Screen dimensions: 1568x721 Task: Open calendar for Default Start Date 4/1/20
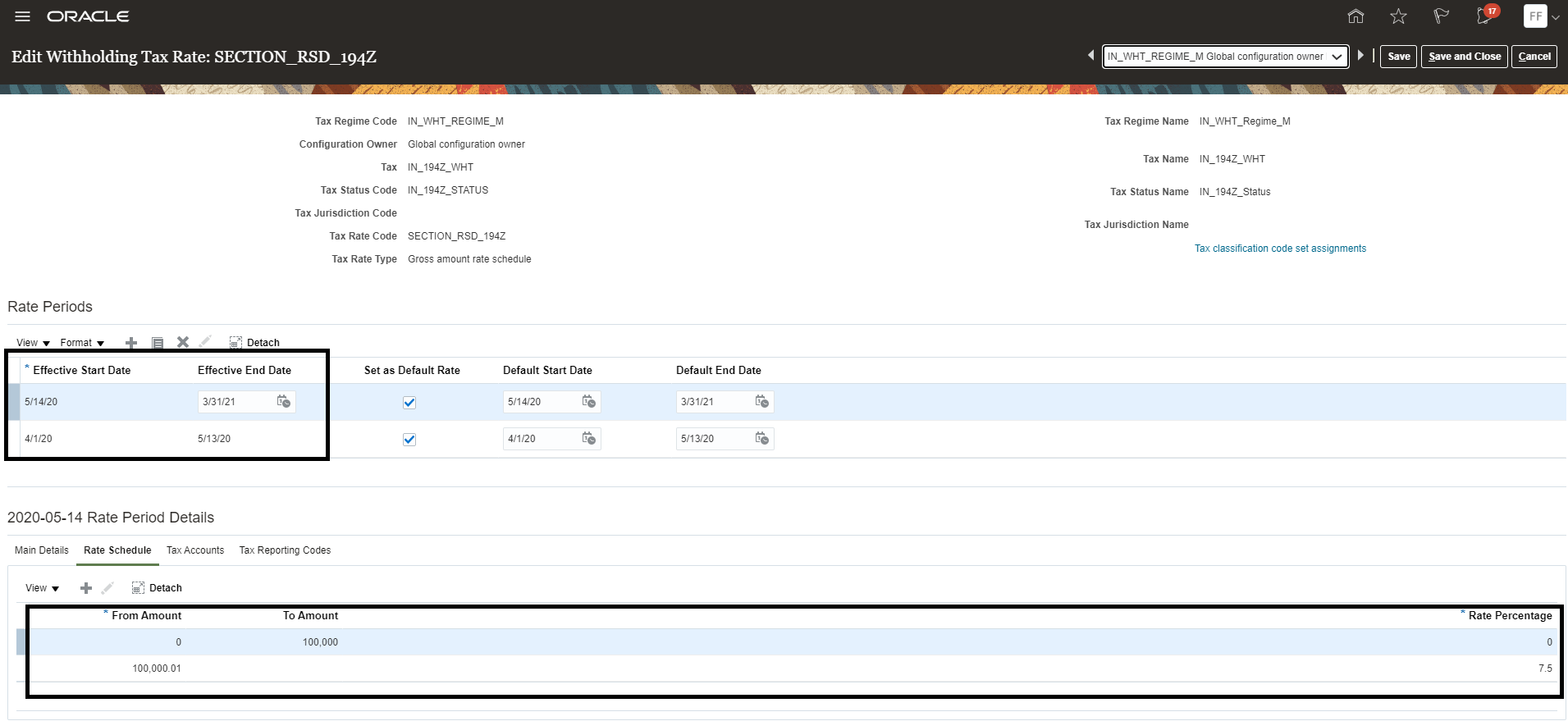[589, 438]
